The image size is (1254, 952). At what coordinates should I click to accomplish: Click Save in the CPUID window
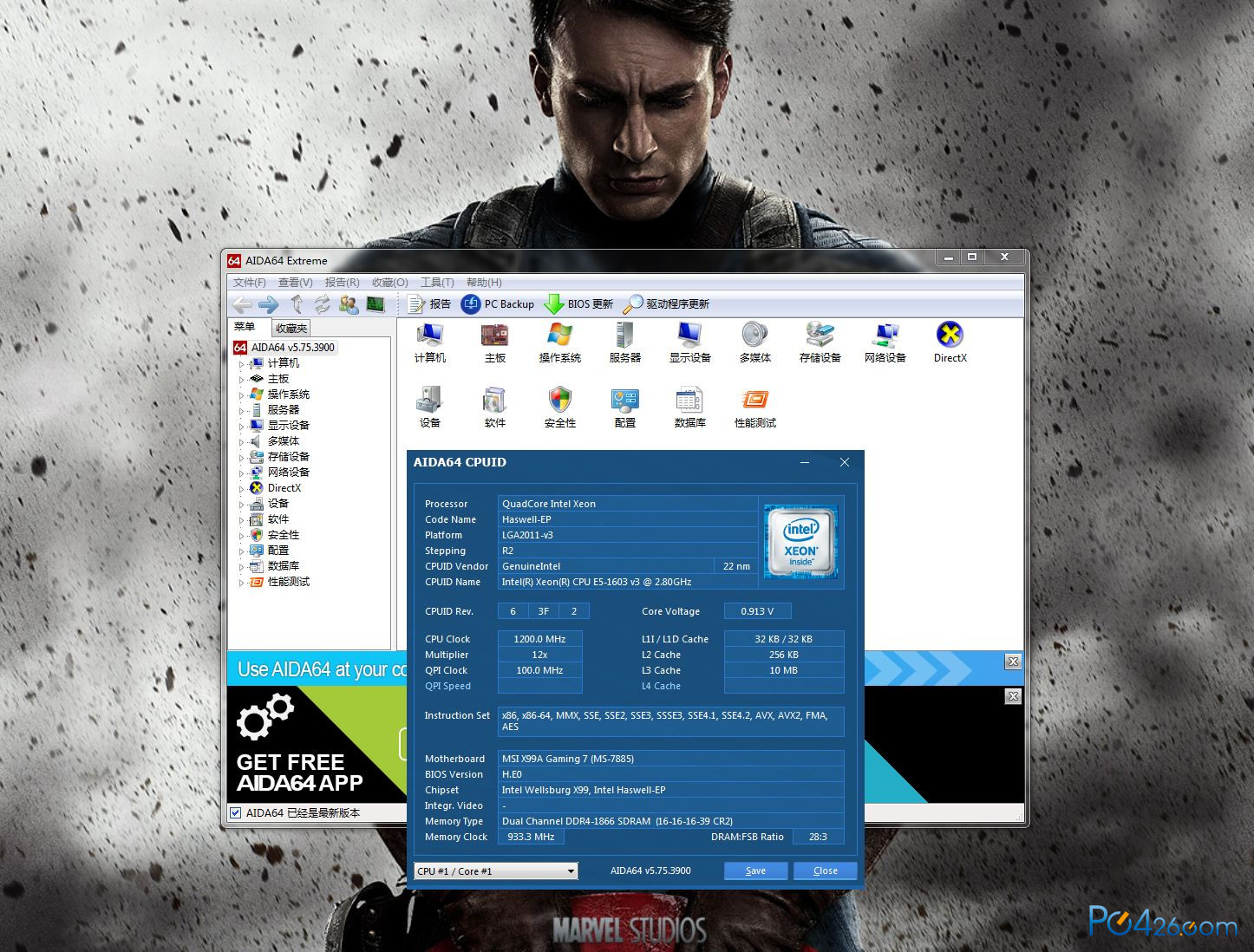[x=755, y=870]
